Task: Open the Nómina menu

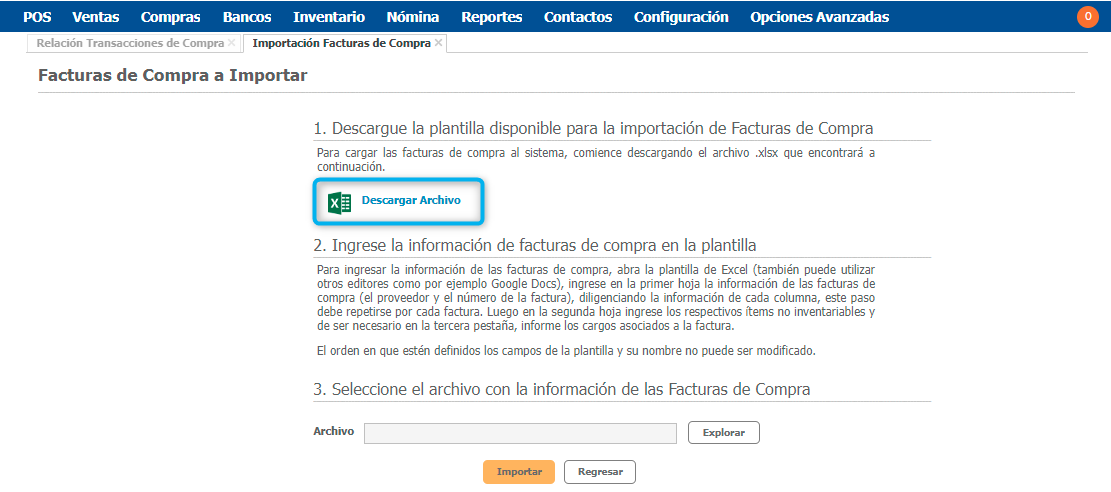Action: click(x=413, y=17)
